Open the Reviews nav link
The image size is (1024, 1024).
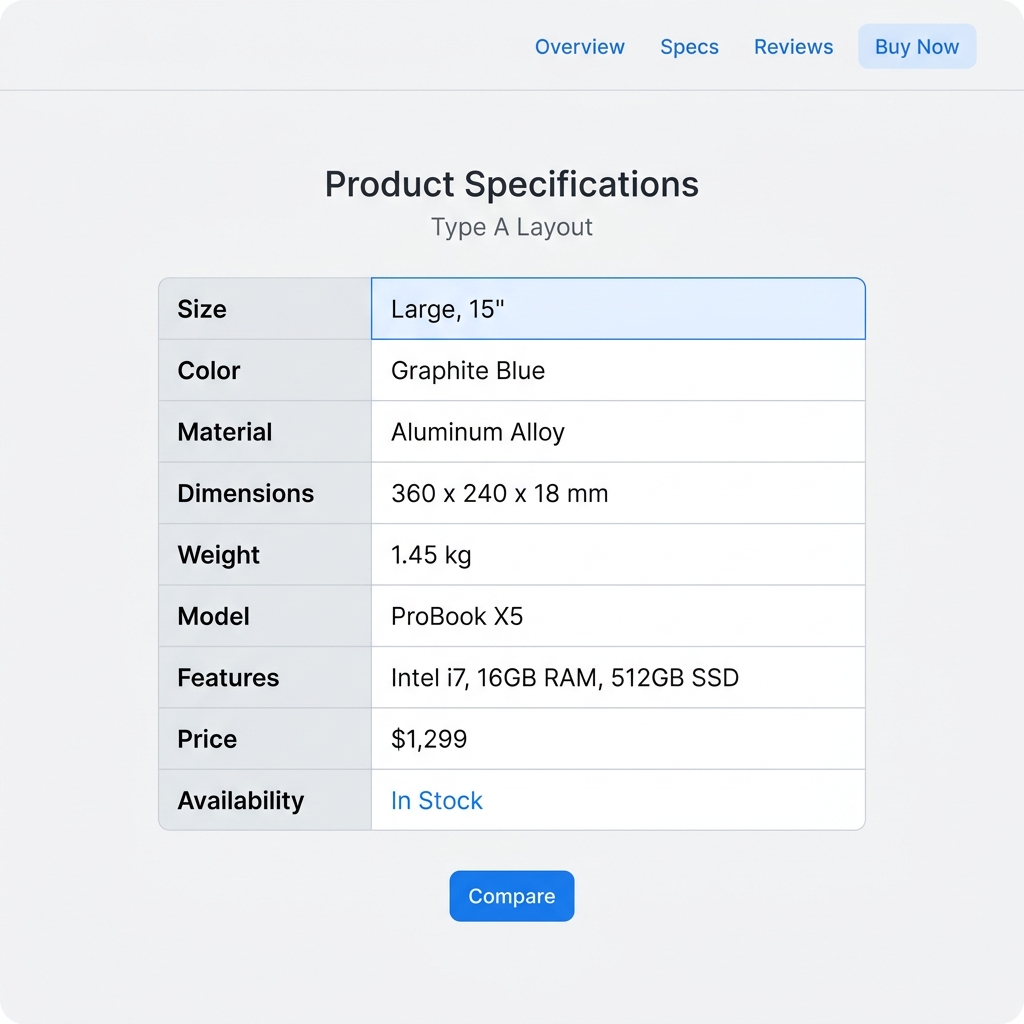point(793,47)
